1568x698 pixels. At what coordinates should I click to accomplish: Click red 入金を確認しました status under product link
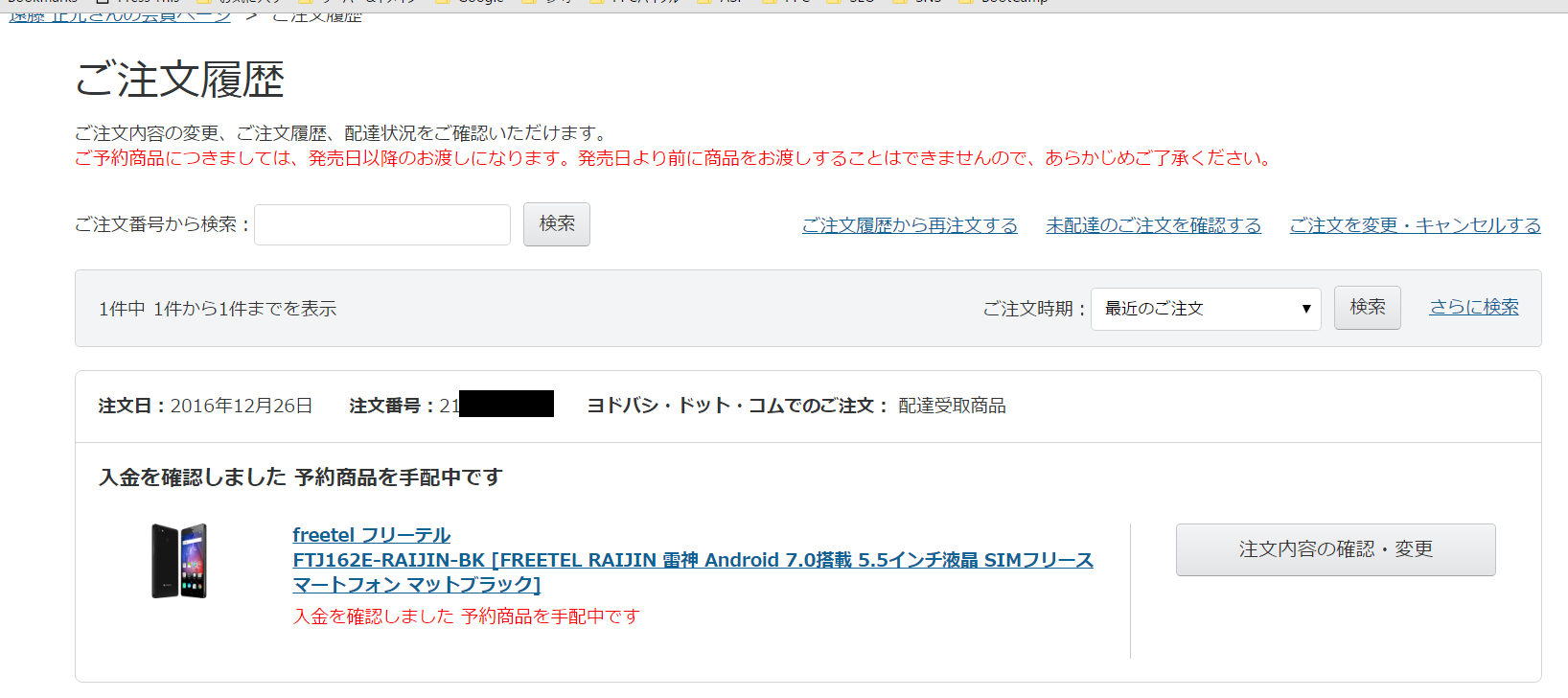tap(467, 617)
